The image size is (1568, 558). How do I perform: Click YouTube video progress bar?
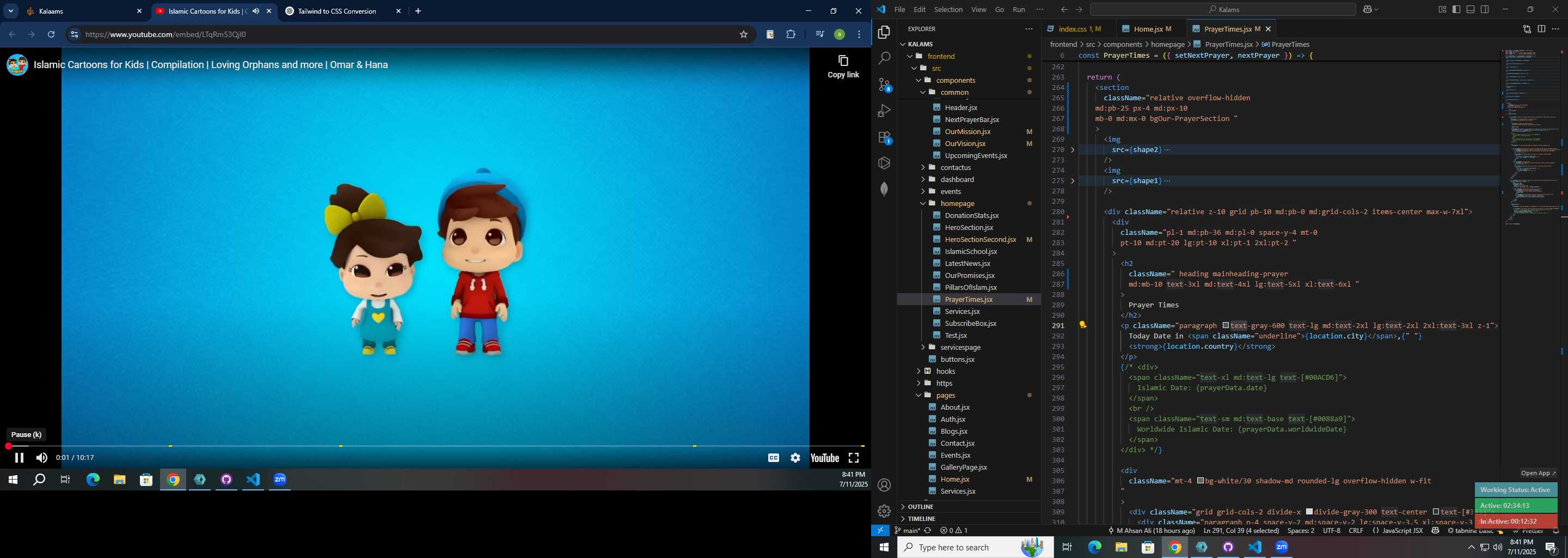[x=435, y=446]
